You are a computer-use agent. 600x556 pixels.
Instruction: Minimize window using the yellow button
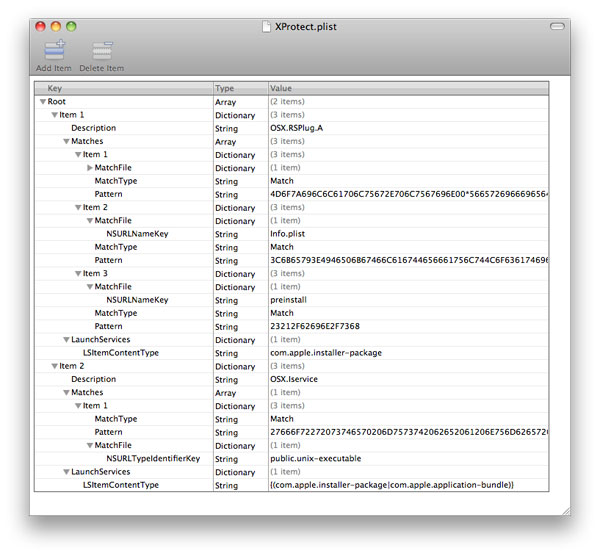[56, 26]
